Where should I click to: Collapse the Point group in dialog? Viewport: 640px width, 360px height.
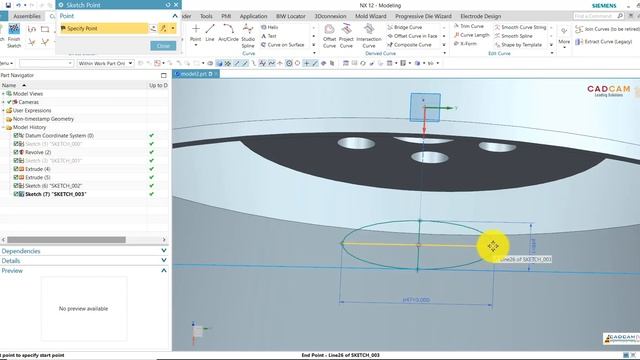tap(175, 16)
